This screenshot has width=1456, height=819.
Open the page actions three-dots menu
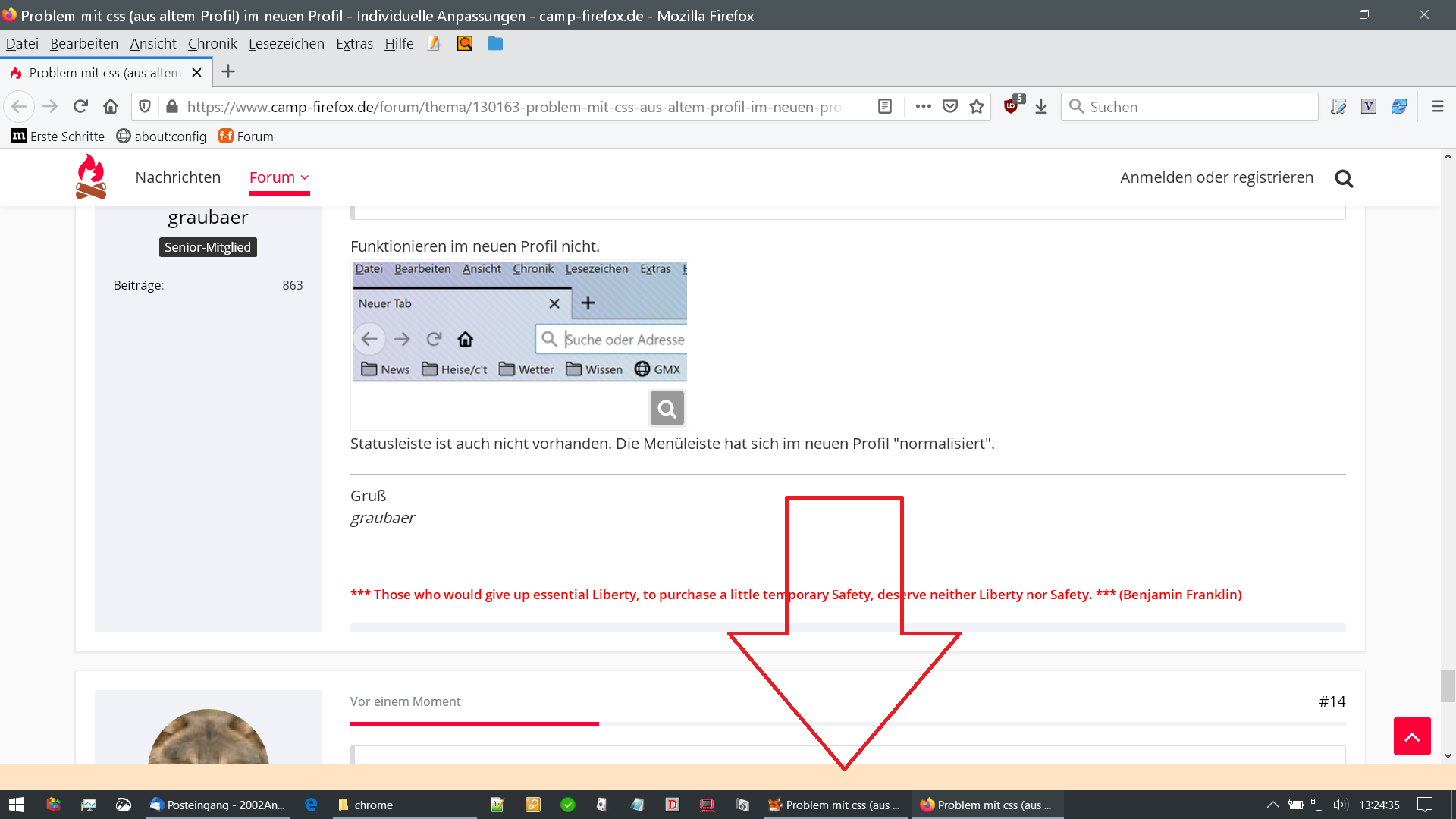[x=923, y=106]
